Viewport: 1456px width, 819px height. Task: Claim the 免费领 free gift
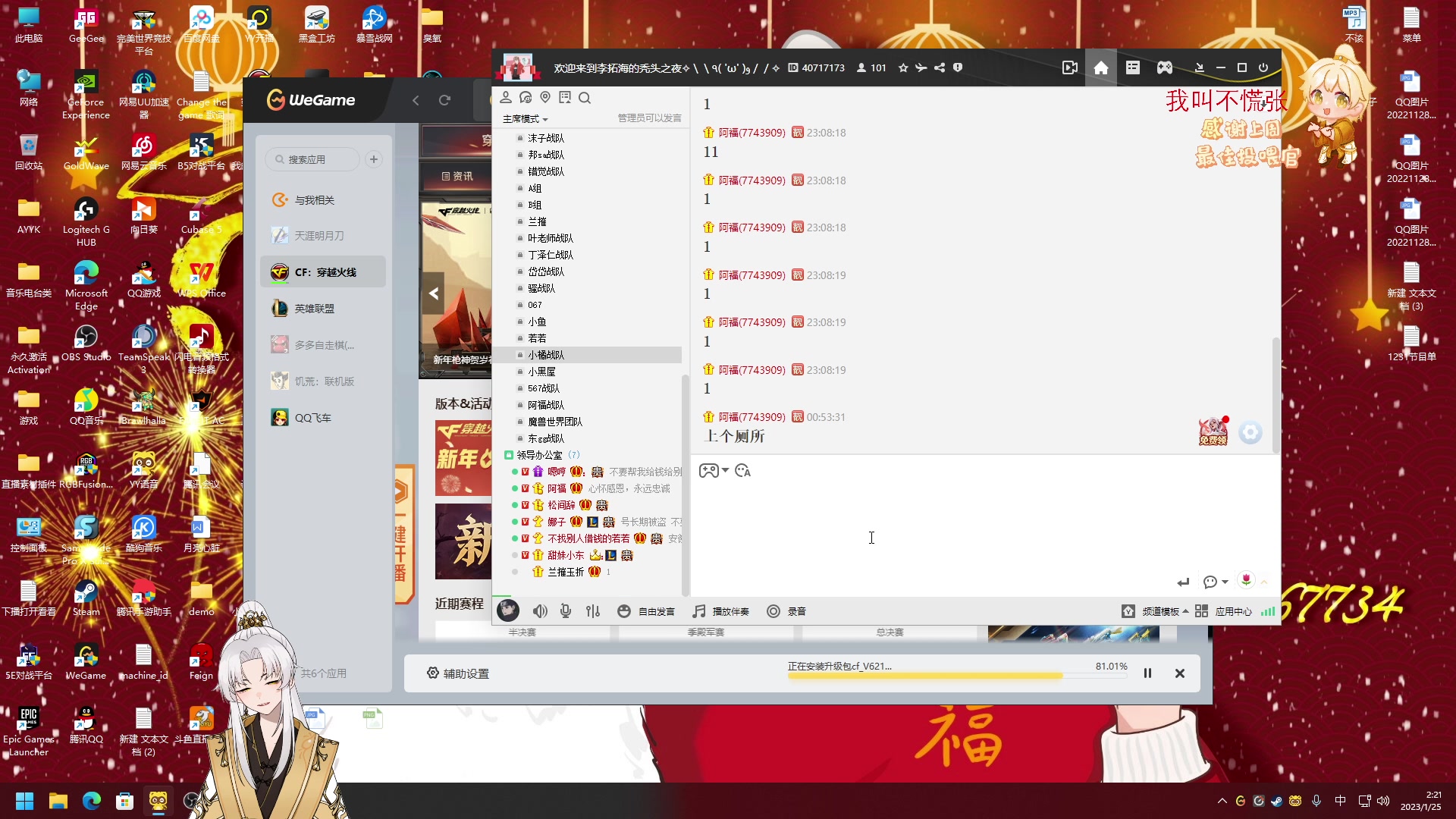tap(1213, 431)
